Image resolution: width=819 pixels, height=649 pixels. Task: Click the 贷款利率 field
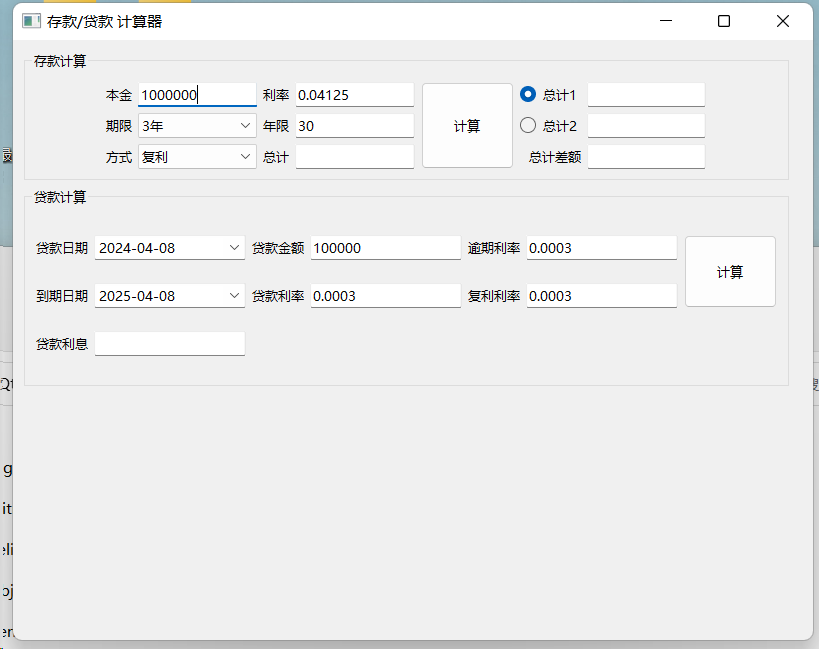click(385, 296)
